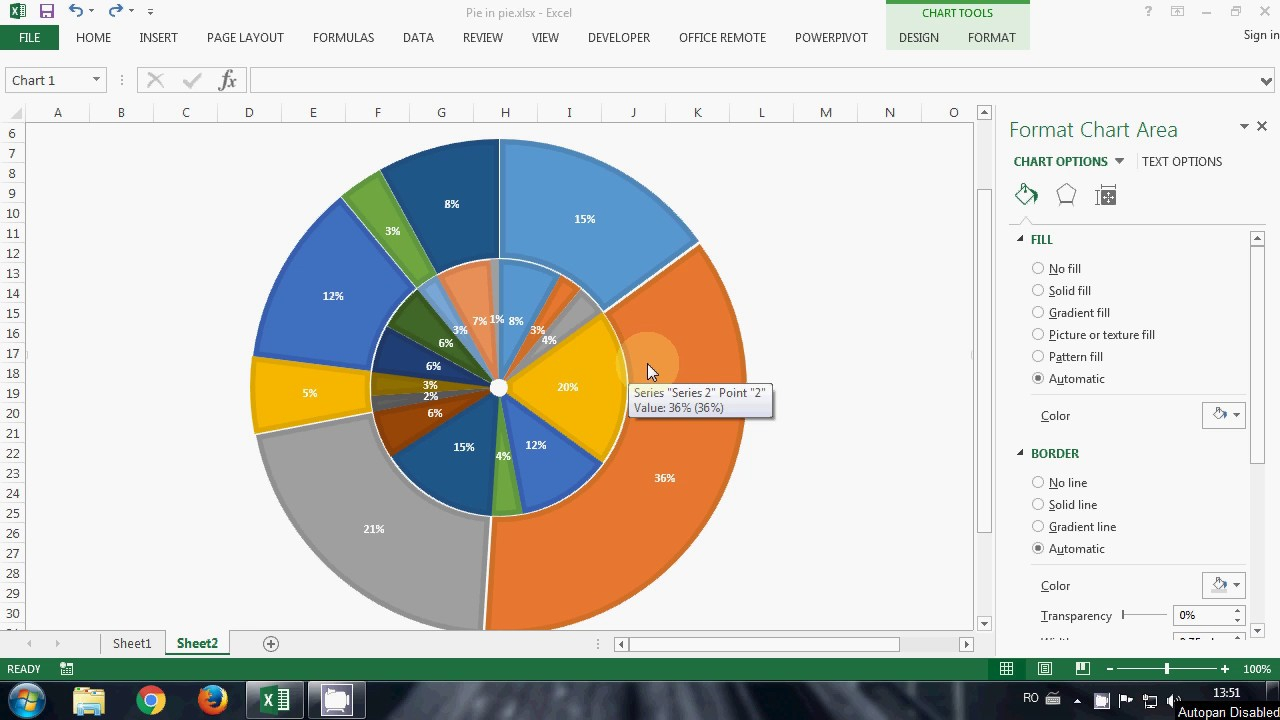This screenshot has height=720, width=1280.
Task: Open the FILE menu
Action: point(29,37)
